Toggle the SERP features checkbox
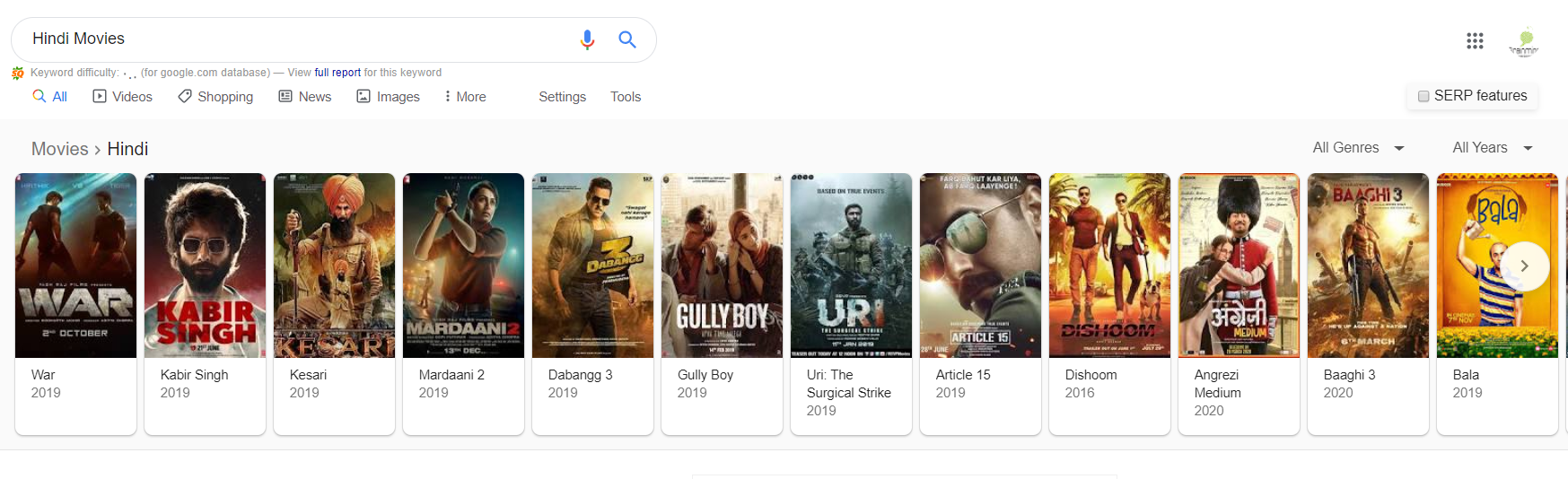The width and height of the screenshot is (1568, 479). pyautogui.click(x=1423, y=96)
